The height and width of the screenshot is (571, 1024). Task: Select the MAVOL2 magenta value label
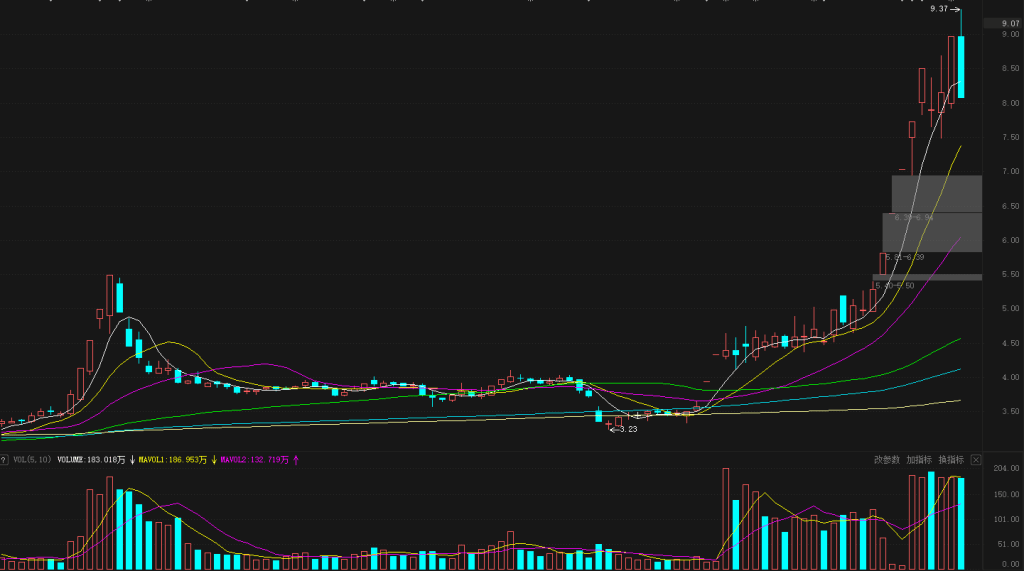click(x=254, y=460)
